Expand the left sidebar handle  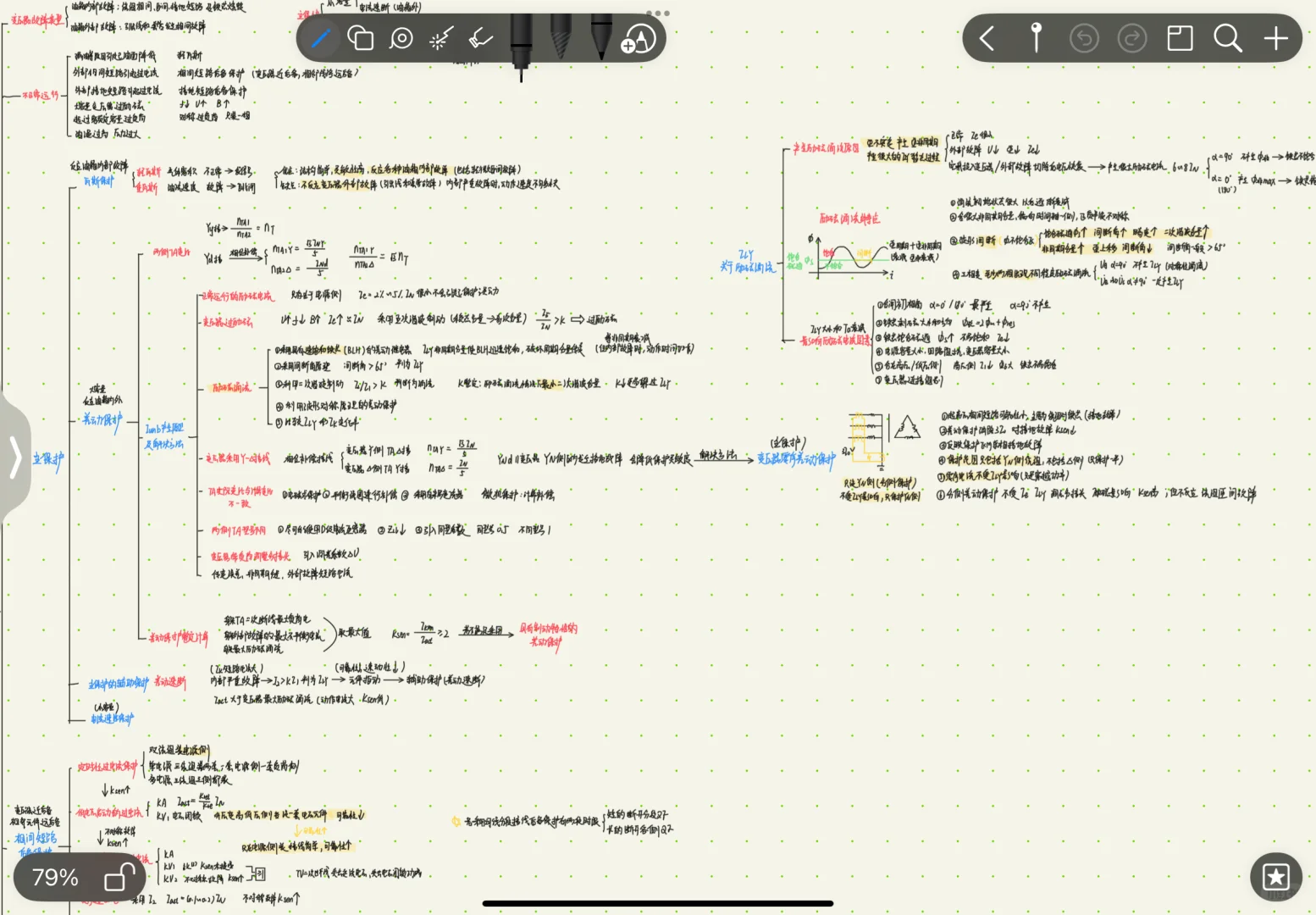coord(14,457)
